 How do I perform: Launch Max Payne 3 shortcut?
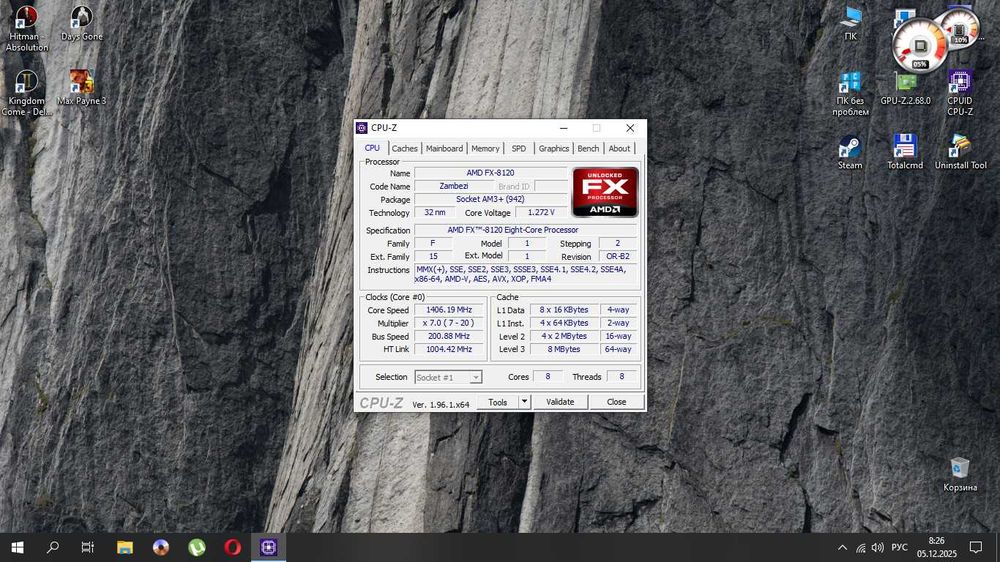point(82,87)
